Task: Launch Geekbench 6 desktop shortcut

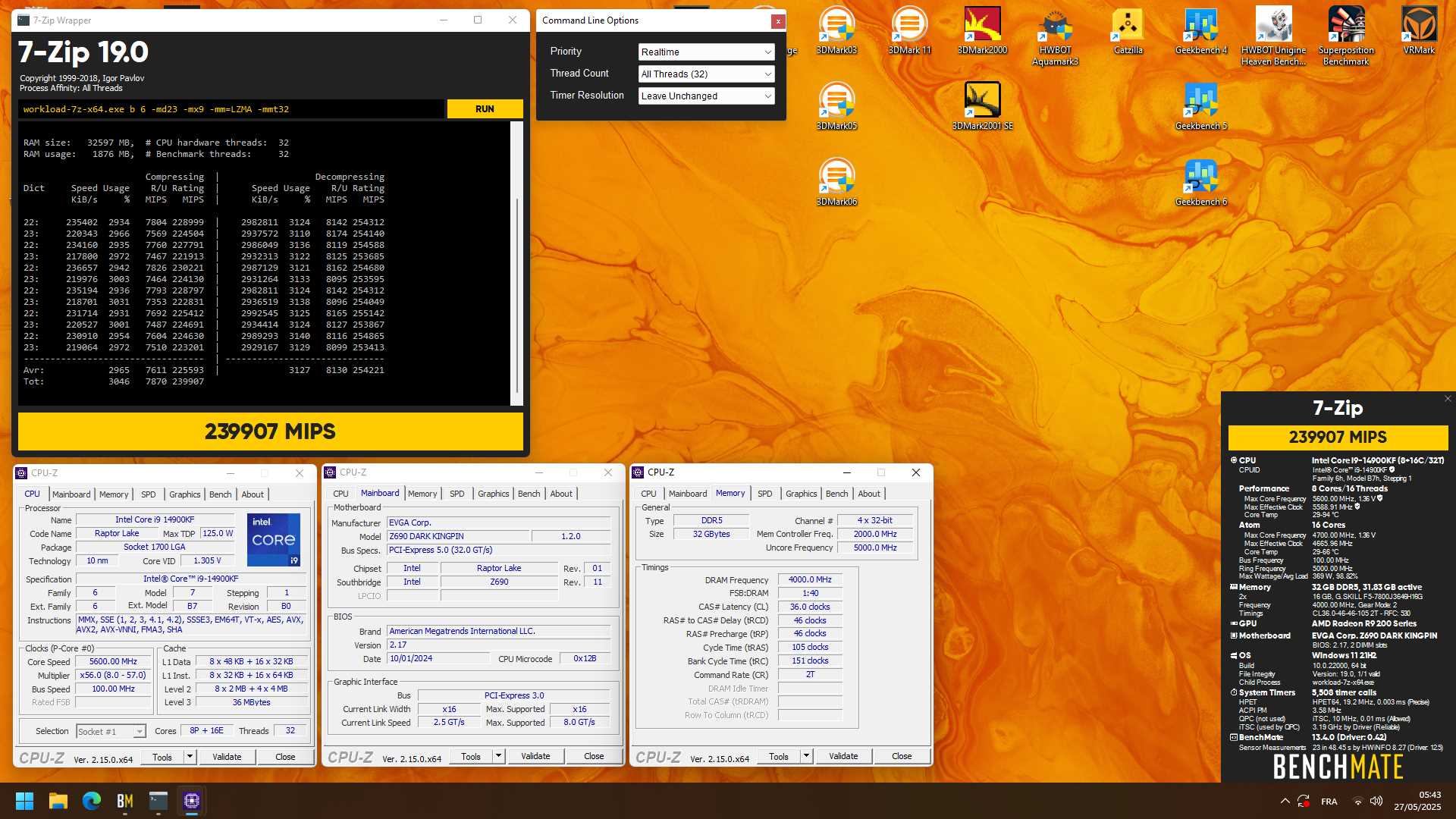Action: (x=1200, y=182)
